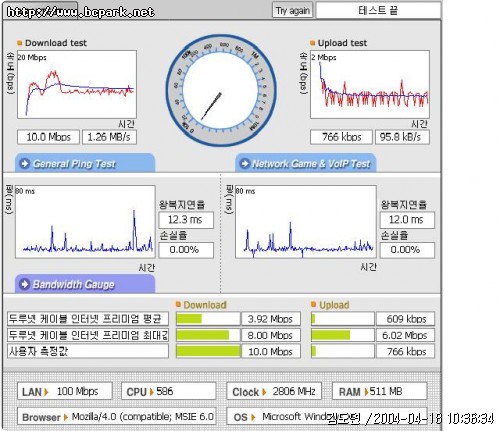The image size is (500, 431).
Task: Click the 3.92 Mbps download progress bar
Action: coord(208,319)
